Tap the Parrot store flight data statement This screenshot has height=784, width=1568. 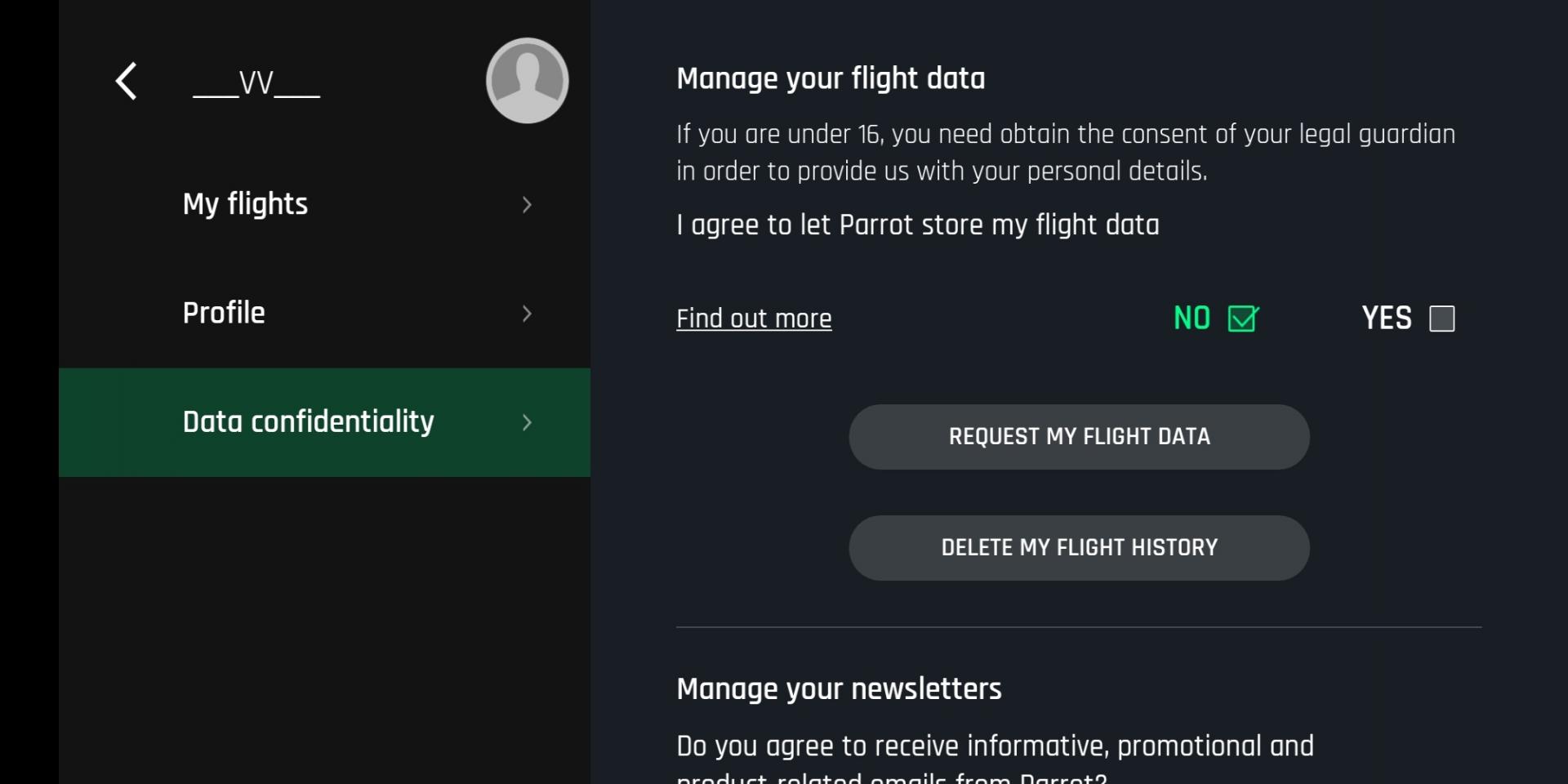coord(918,225)
